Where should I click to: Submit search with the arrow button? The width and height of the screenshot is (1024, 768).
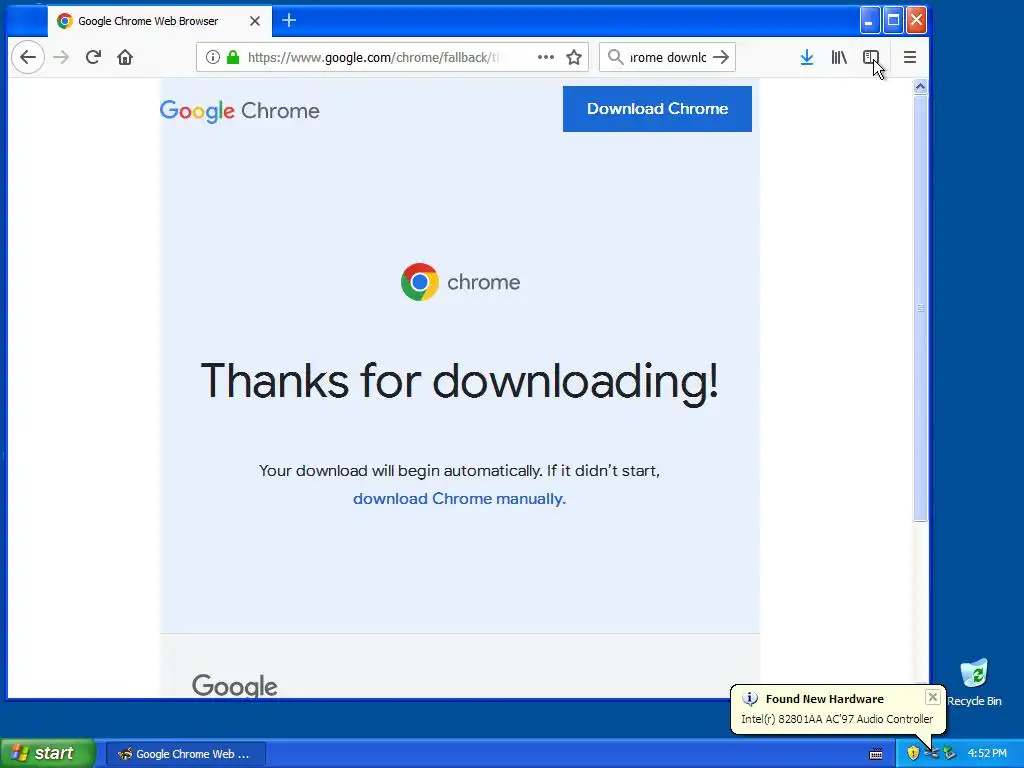[721, 57]
